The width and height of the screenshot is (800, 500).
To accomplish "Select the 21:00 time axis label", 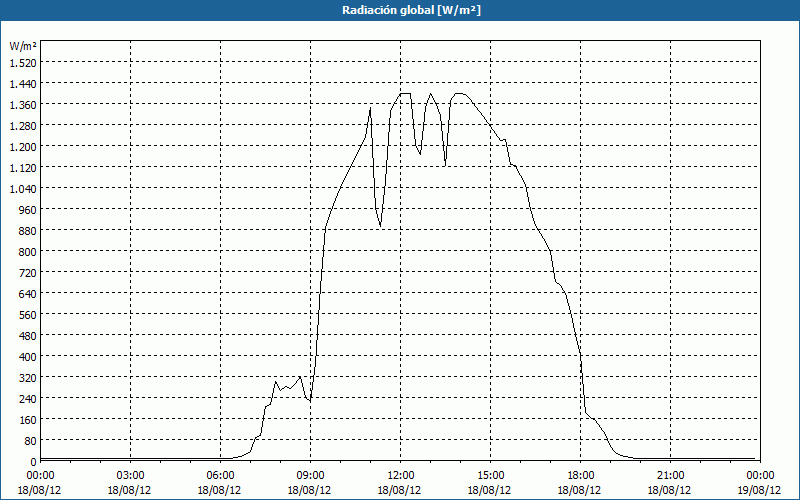I will coord(670,476).
